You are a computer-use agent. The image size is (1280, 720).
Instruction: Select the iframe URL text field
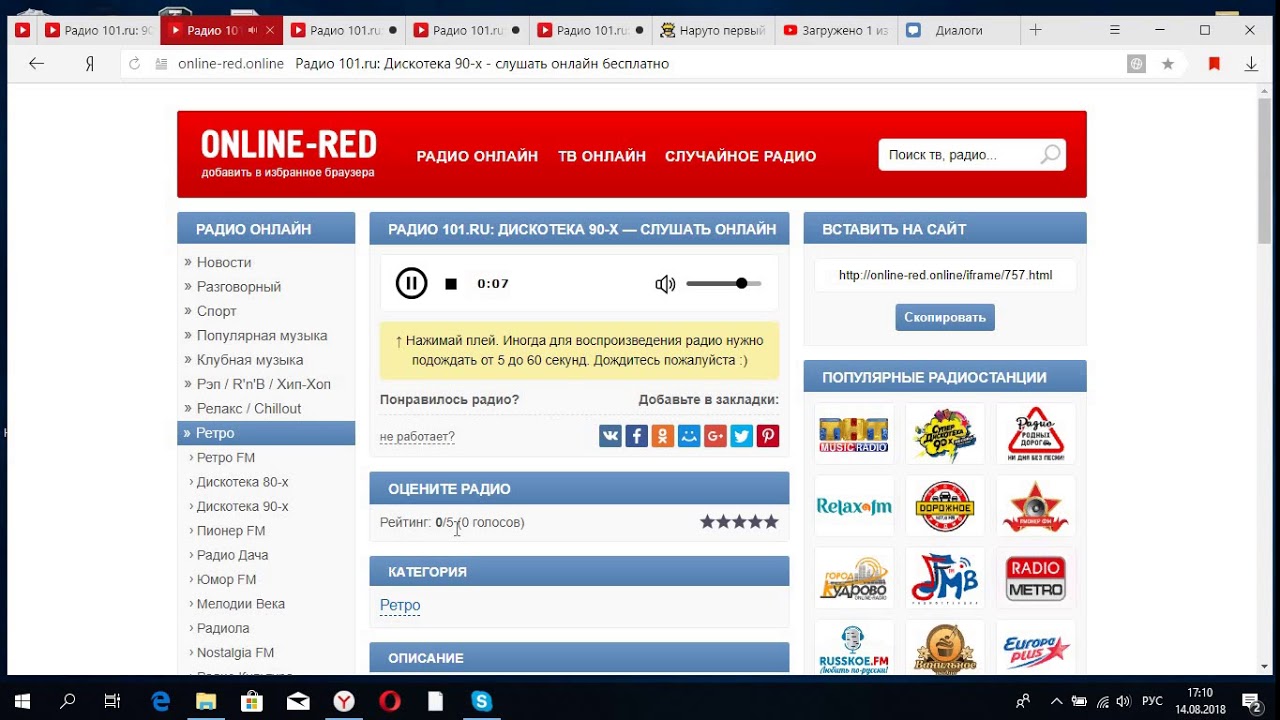(x=945, y=275)
